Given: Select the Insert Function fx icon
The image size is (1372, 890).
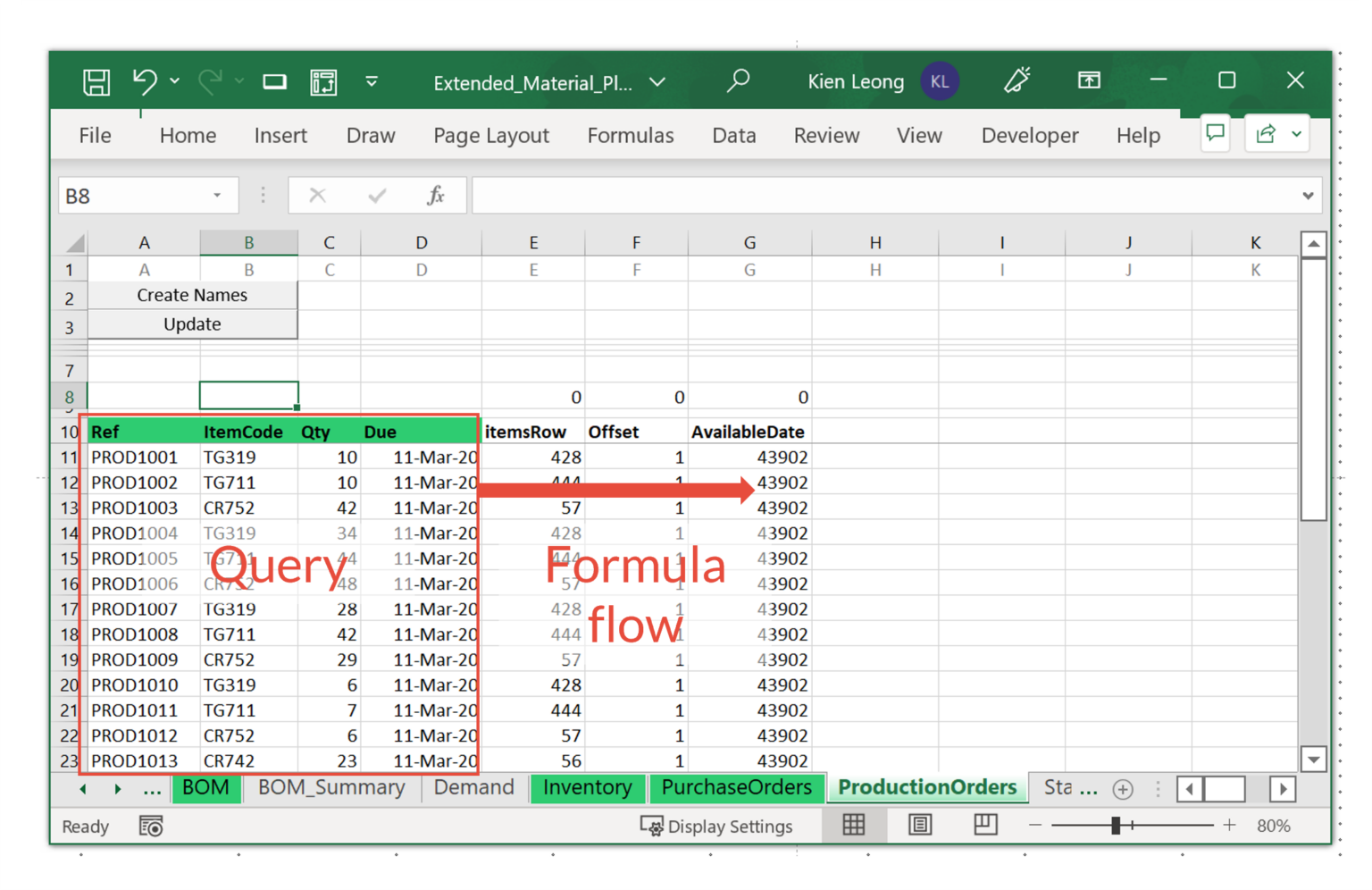Looking at the screenshot, I should [435, 195].
